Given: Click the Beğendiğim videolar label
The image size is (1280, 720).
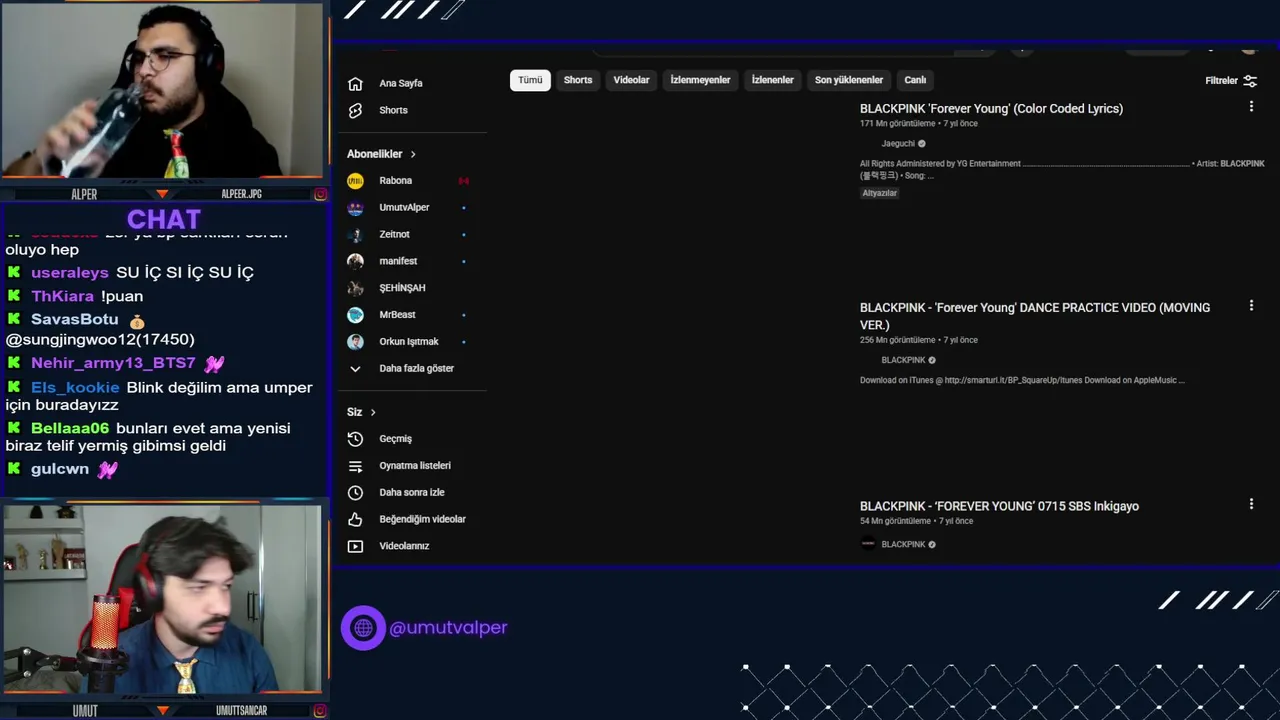Looking at the screenshot, I should 422,520.
